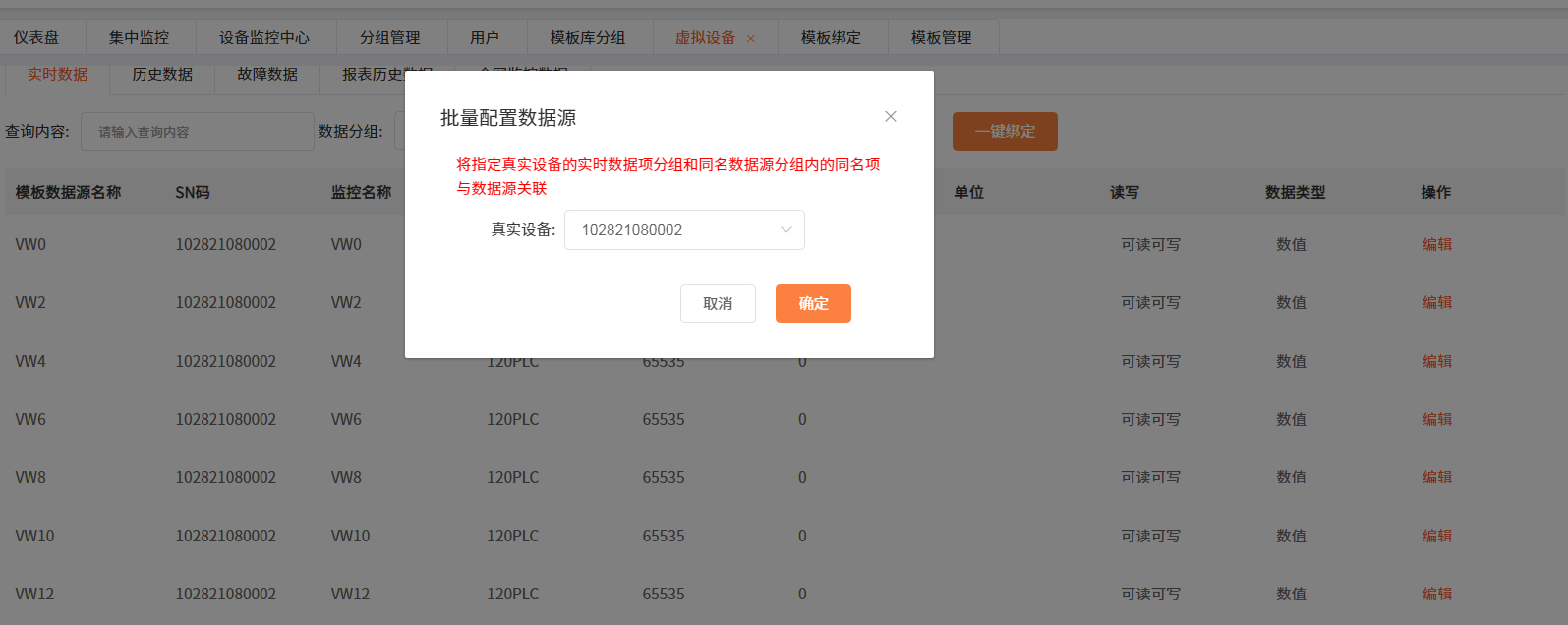
Task: Switch to the 集中监控 tab
Action: point(139,37)
